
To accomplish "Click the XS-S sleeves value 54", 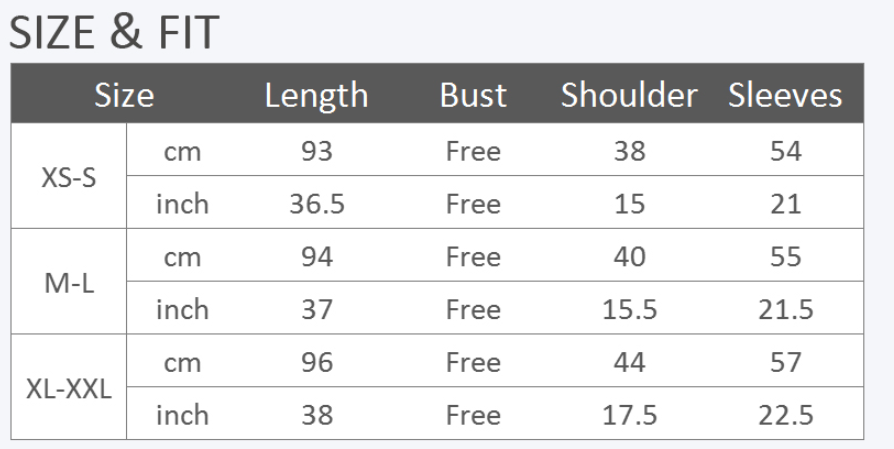I will (785, 152).
